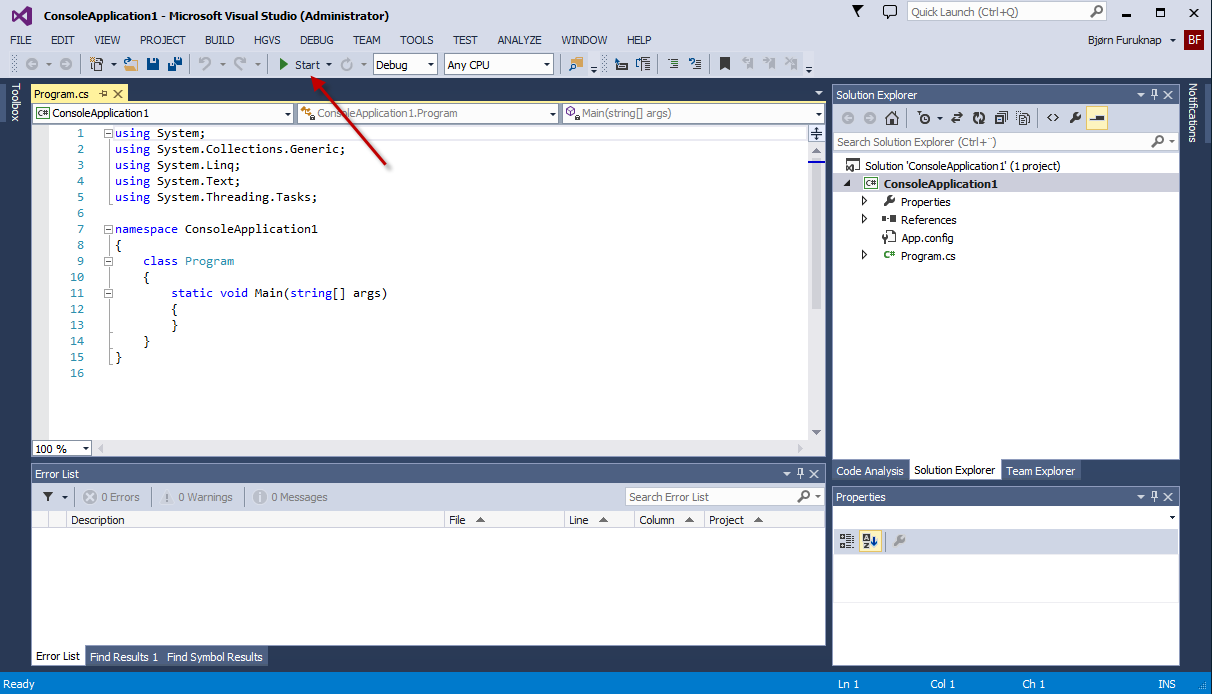Viewport: 1212px width, 694px height.
Task: Open the Start button dropdown arrow
Action: click(329, 65)
